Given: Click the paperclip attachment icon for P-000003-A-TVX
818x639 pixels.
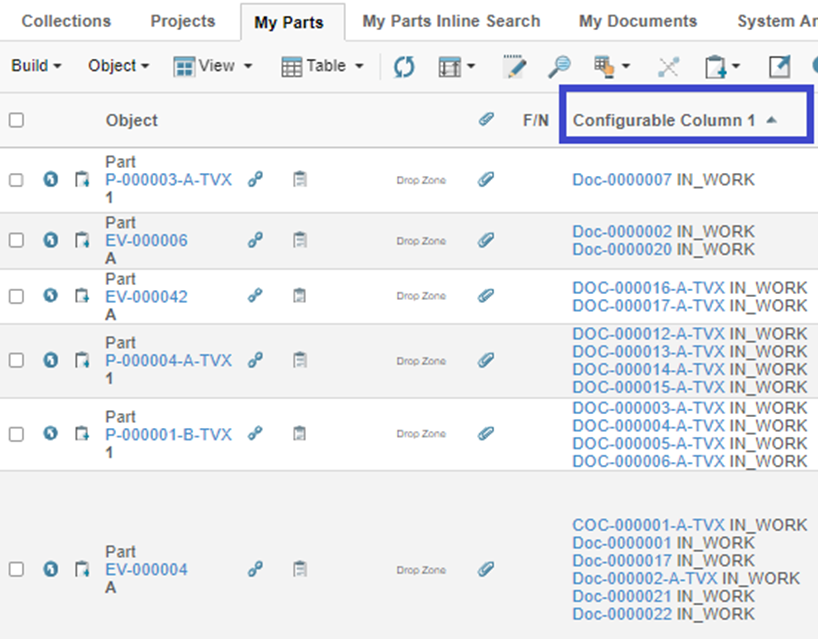Looking at the screenshot, I should point(486,180).
